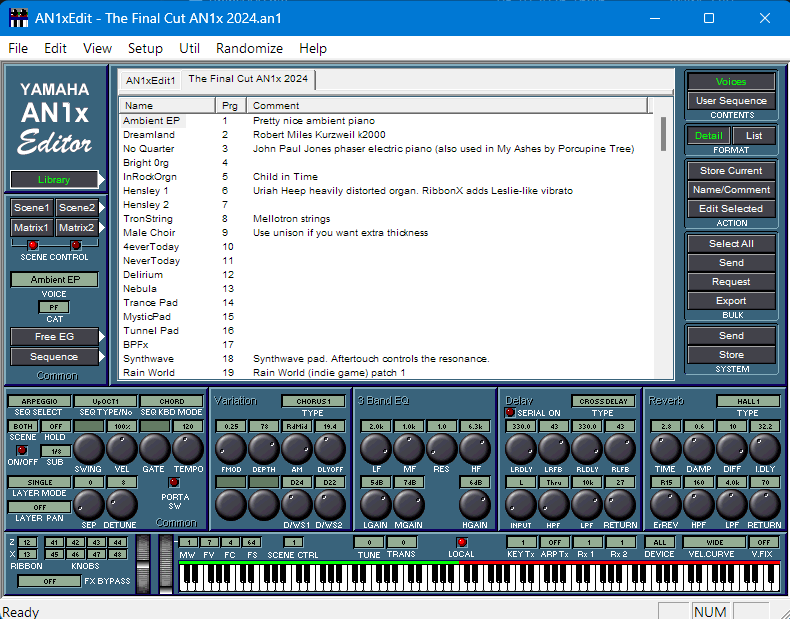Viewport: 790px width, 619px height.
Task: Toggle the LOCAL red LED
Action: coord(462,542)
